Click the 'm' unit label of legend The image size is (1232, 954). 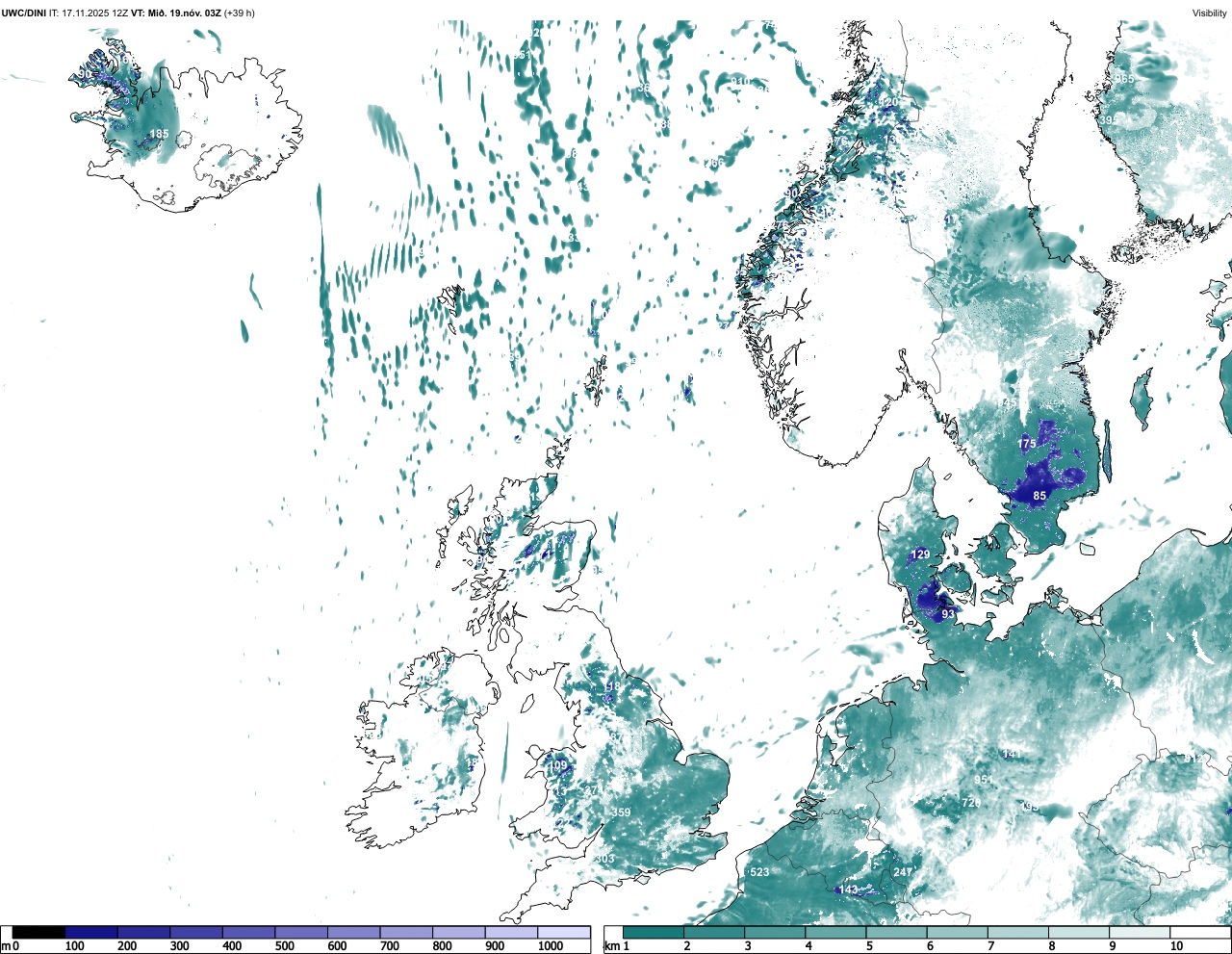coord(6,947)
